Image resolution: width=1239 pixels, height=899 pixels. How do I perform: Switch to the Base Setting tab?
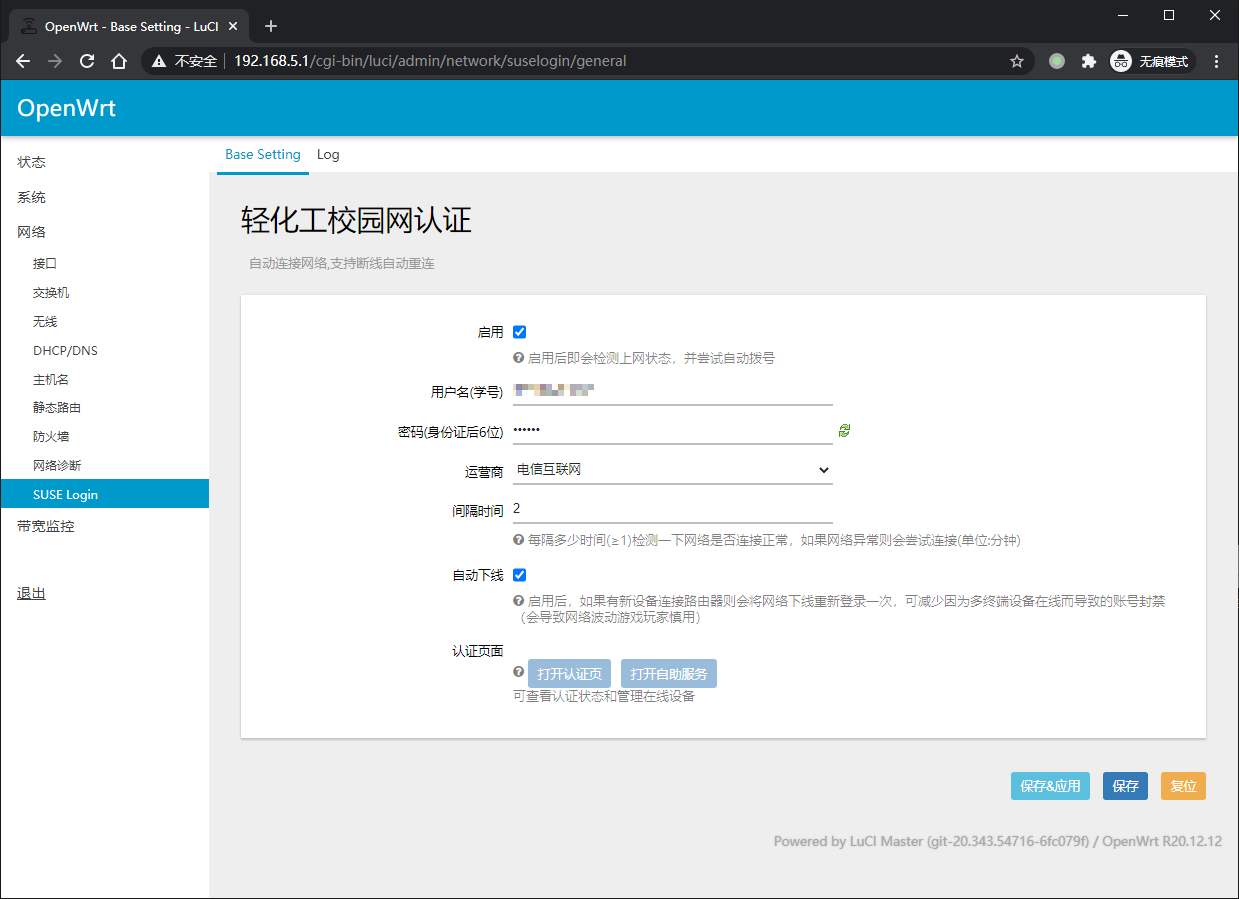[263, 154]
